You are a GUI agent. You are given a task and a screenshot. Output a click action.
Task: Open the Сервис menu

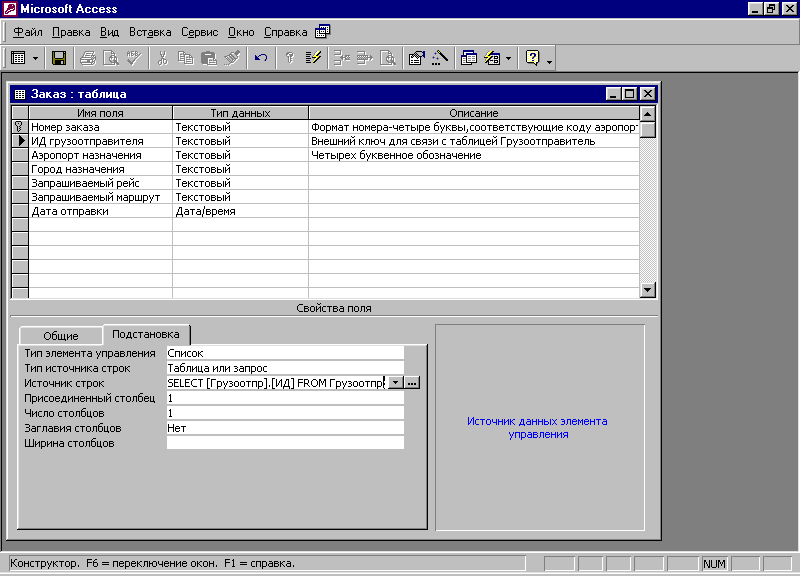coord(199,32)
